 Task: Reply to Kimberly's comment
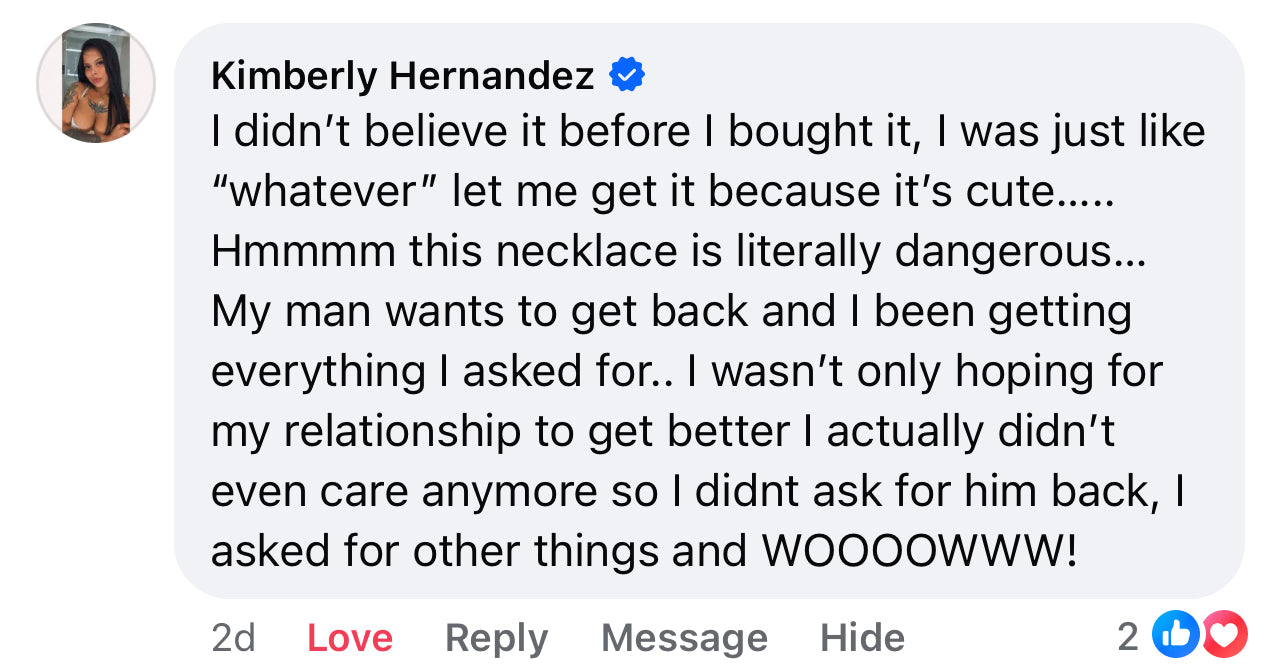pyautogui.click(x=496, y=637)
